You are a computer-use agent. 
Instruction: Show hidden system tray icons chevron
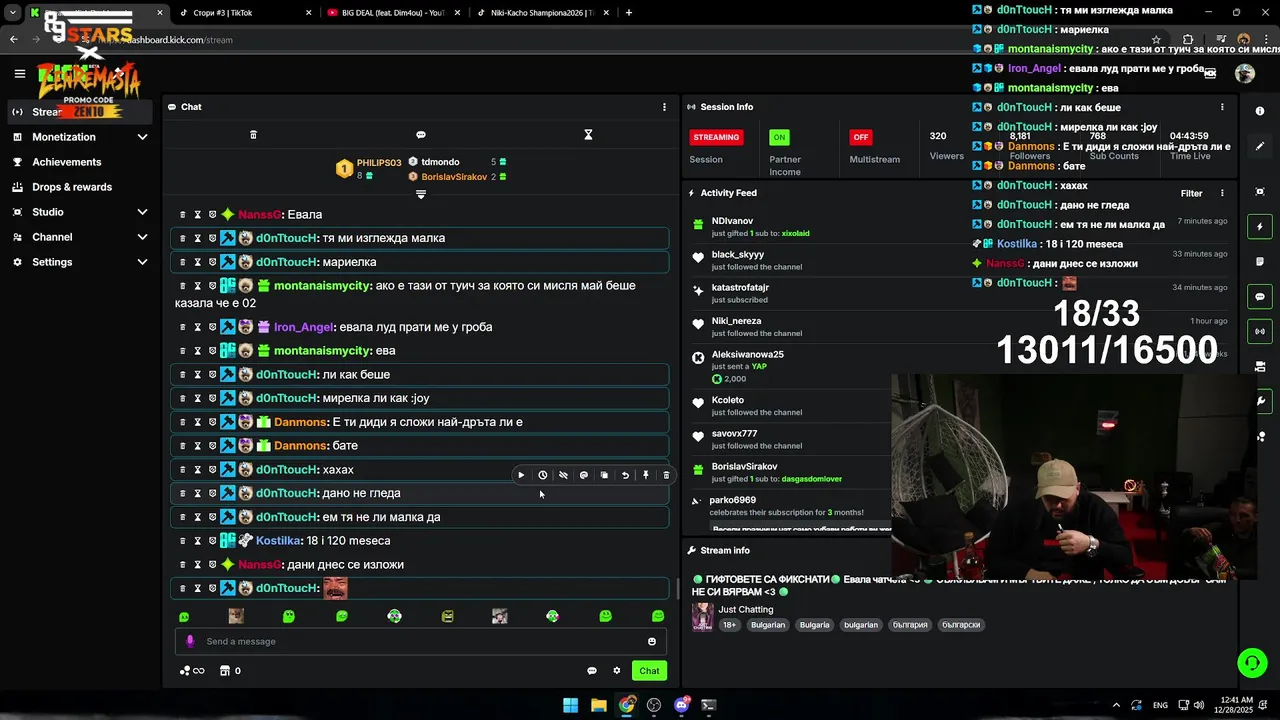1116,705
